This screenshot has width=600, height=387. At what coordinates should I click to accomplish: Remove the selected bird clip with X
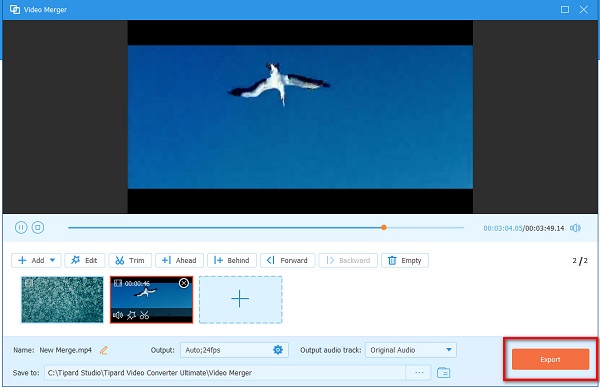184,283
